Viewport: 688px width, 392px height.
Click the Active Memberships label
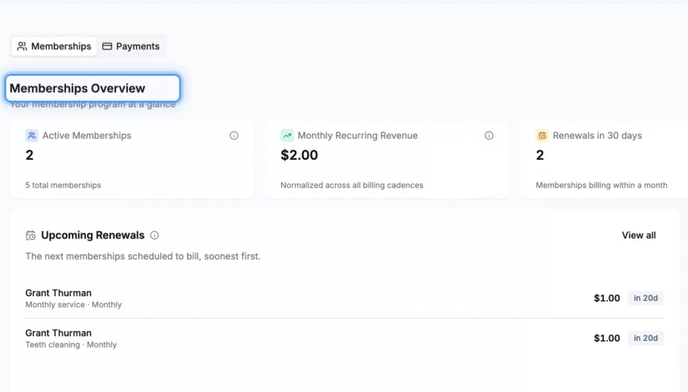(87, 136)
